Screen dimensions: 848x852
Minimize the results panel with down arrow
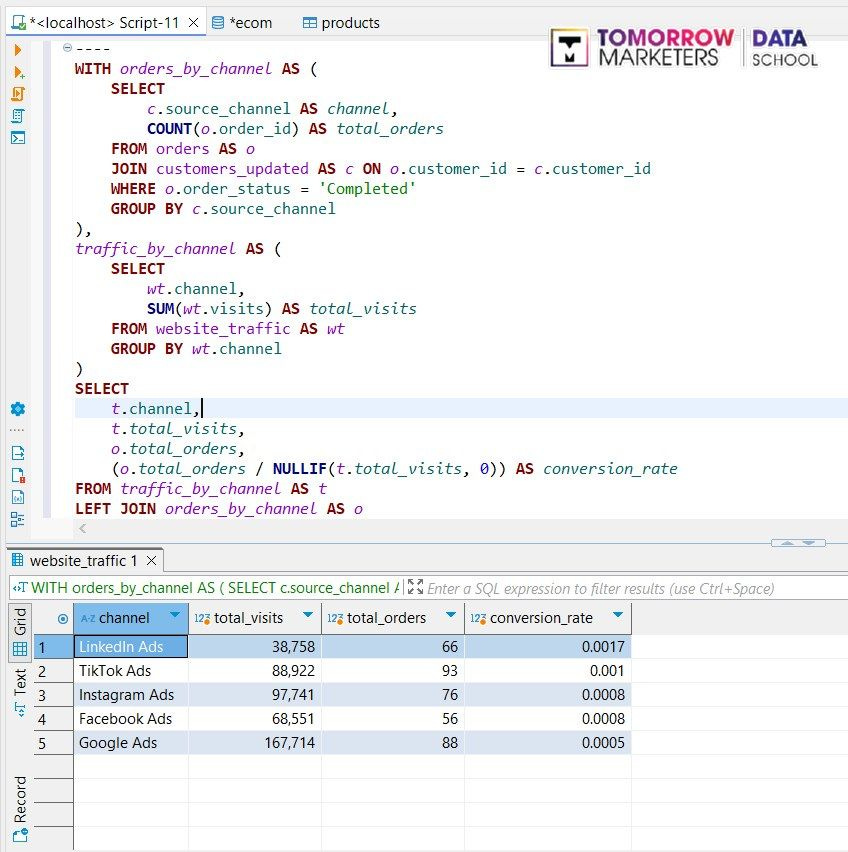click(809, 543)
